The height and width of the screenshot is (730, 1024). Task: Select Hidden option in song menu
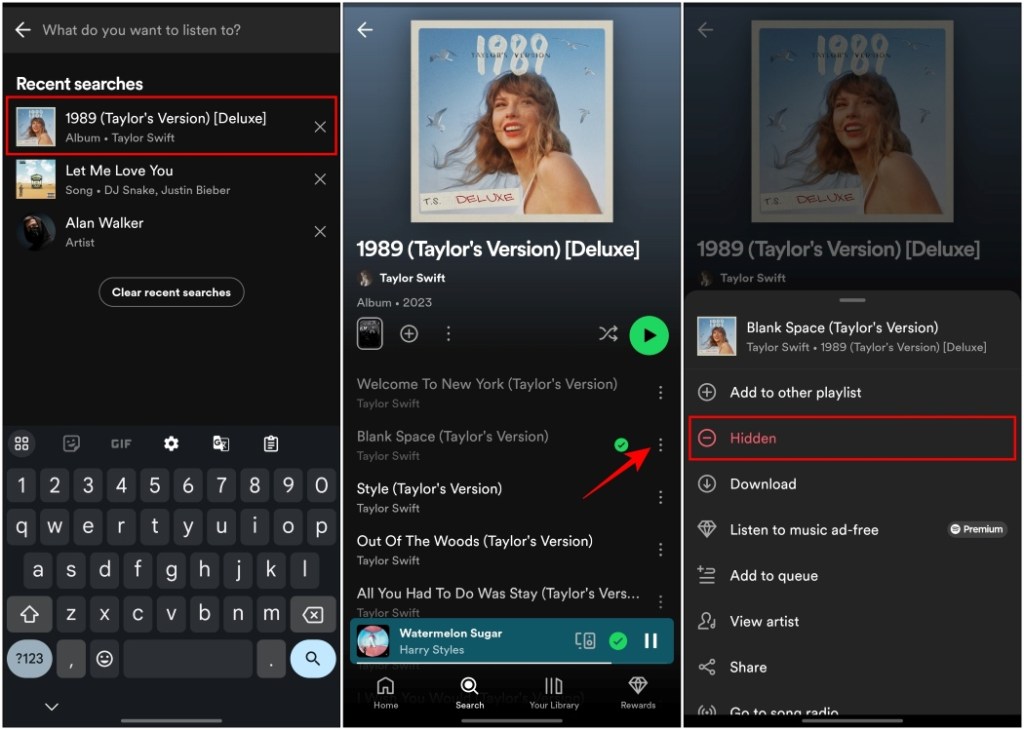tap(852, 438)
